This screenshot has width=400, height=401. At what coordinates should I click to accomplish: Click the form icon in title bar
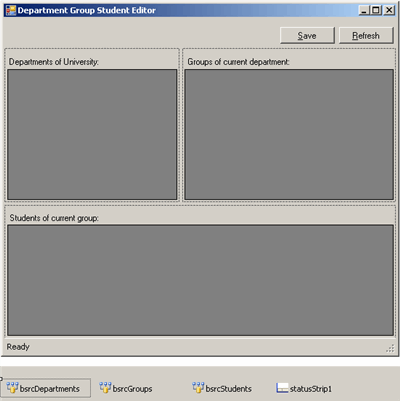pyautogui.click(x=11, y=10)
